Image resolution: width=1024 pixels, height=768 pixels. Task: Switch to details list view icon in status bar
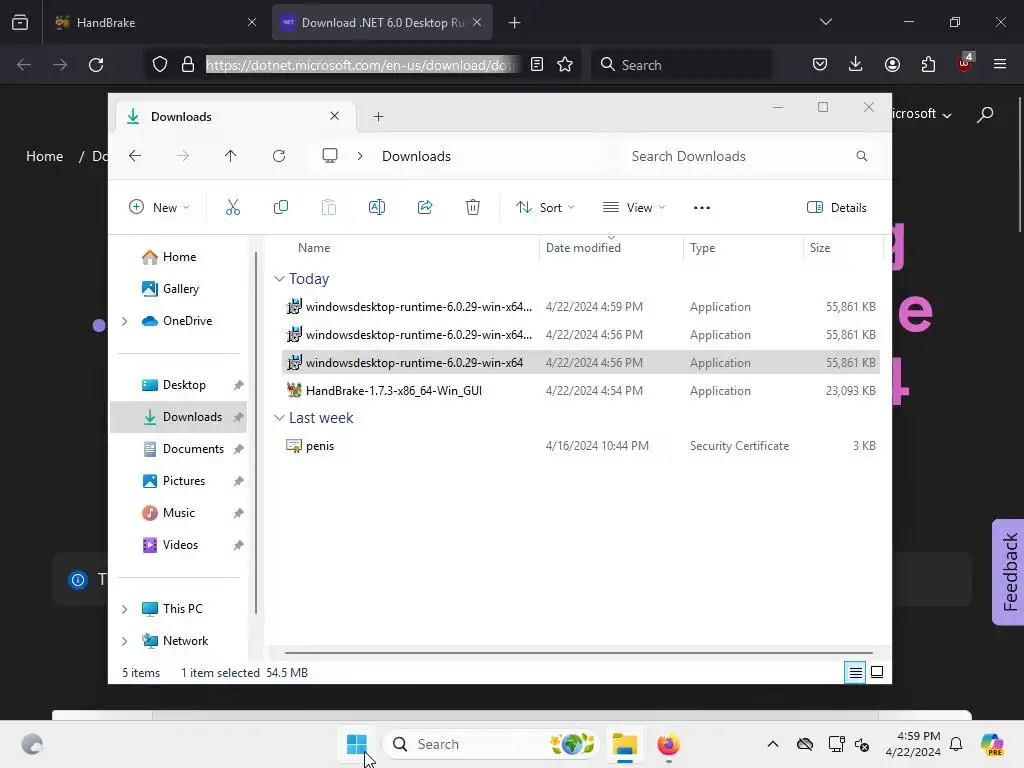(855, 673)
